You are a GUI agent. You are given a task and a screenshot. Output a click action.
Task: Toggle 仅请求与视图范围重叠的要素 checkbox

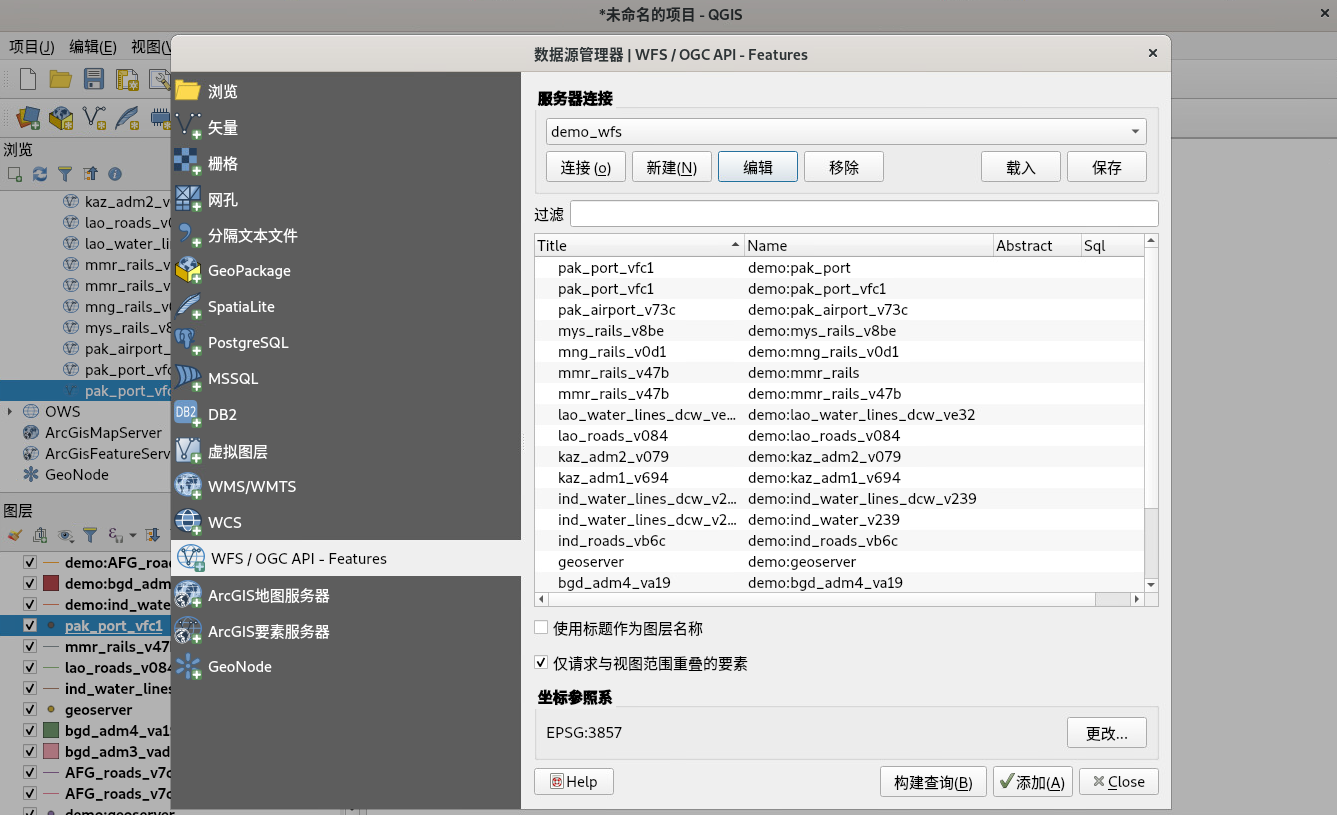click(x=541, y=663)
